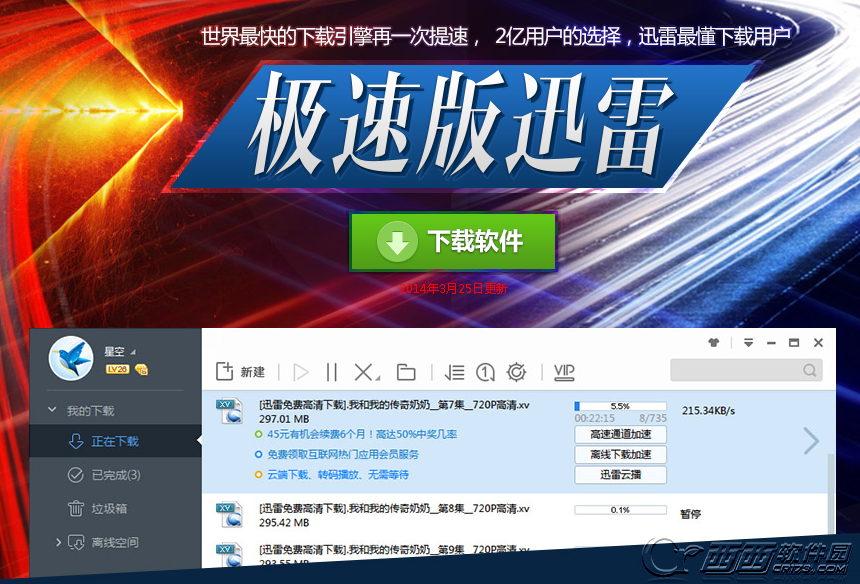Click the 离线下载加速 button
Screen dimensions: 860x584
620,455
